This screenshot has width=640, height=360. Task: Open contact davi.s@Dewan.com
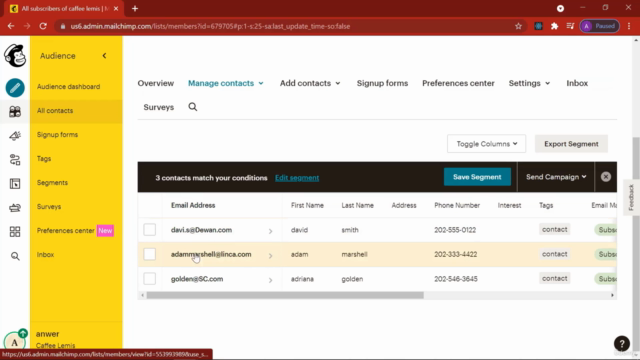point(201,230)
